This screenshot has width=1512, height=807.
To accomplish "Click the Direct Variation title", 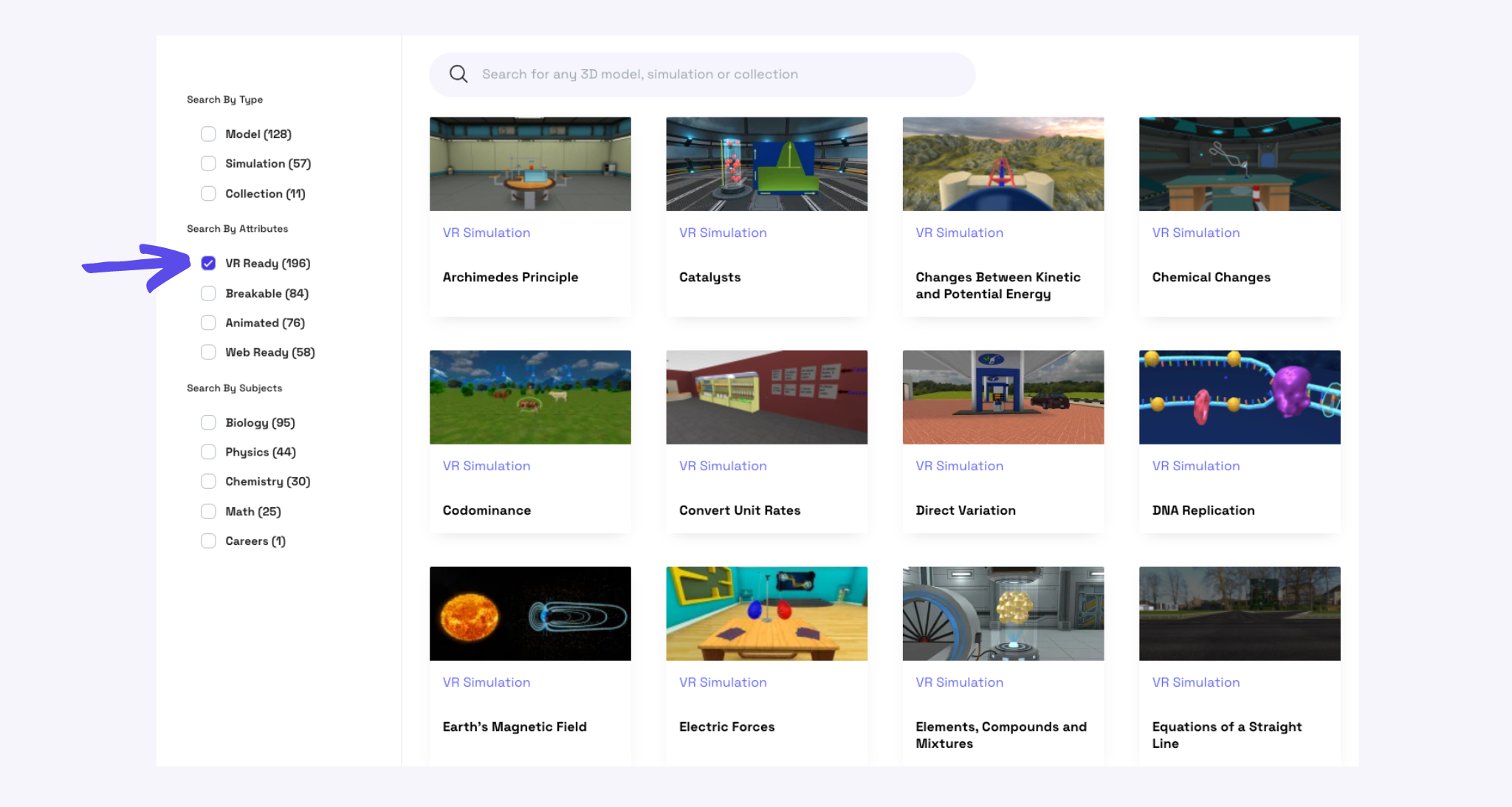I will 966,510.
